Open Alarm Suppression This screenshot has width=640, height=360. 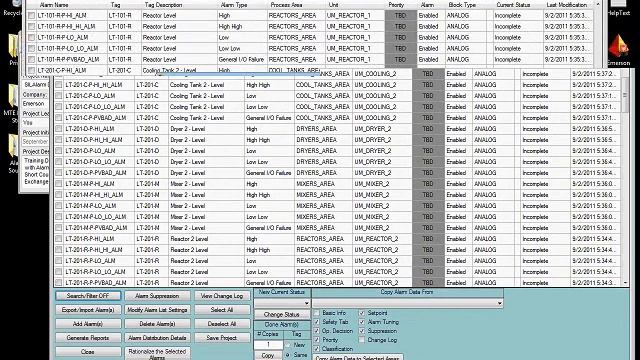pos(157,296)
